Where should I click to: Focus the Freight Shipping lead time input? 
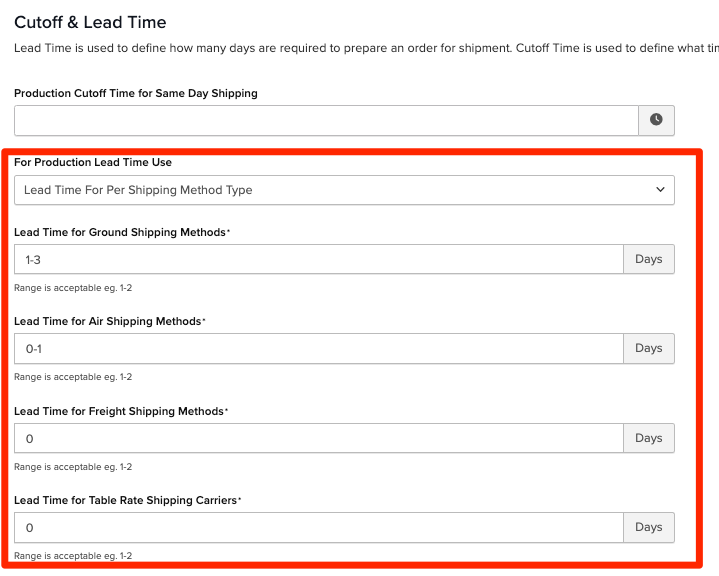[x=319, y=438]
